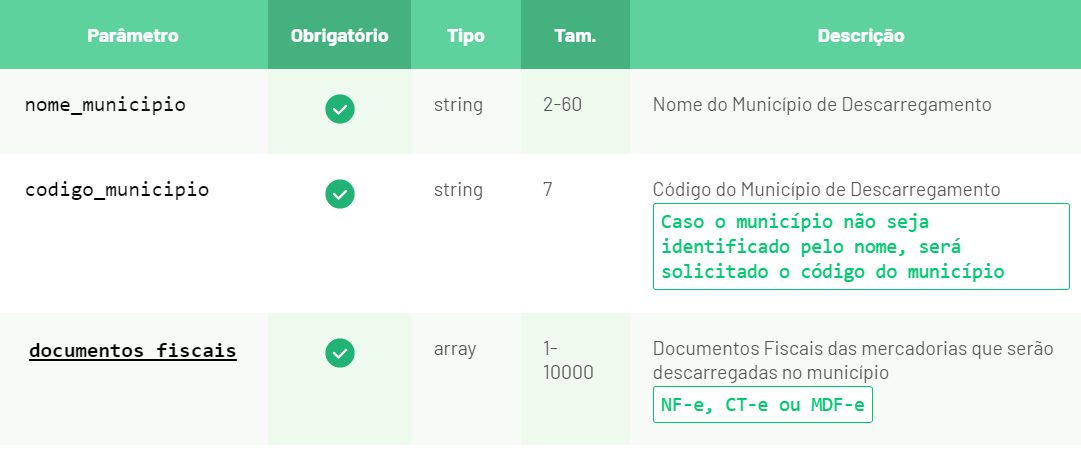Select the codigo_municipio parameter name

click(x=117, y=190)
